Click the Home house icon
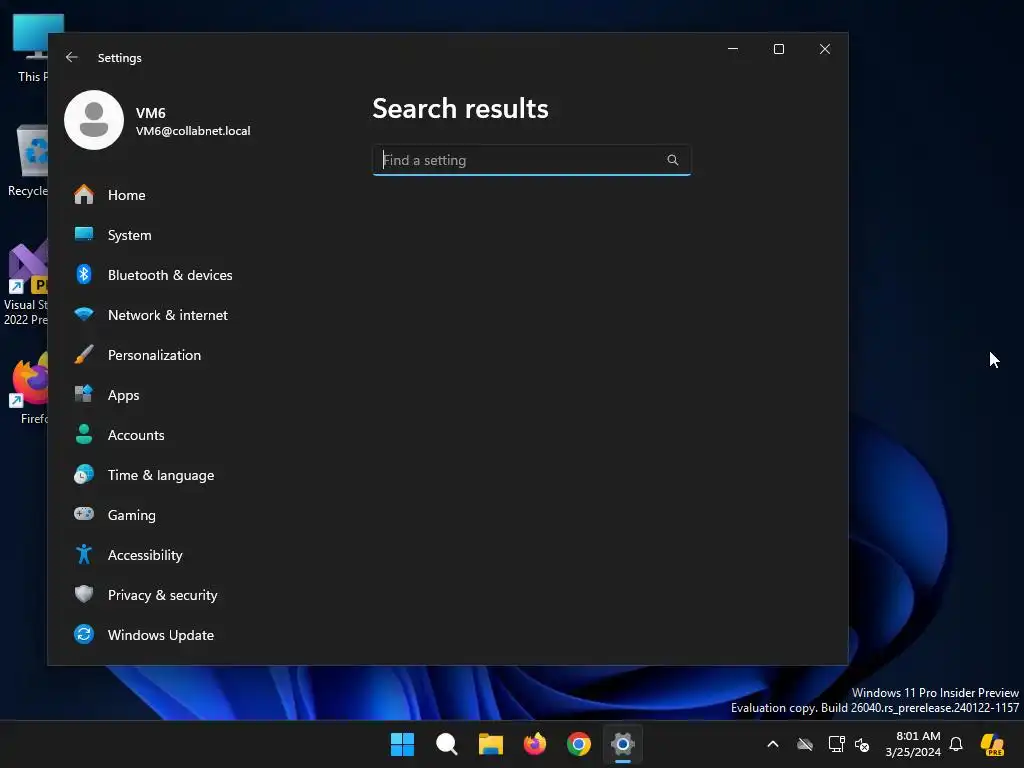 tap(84, 195)
